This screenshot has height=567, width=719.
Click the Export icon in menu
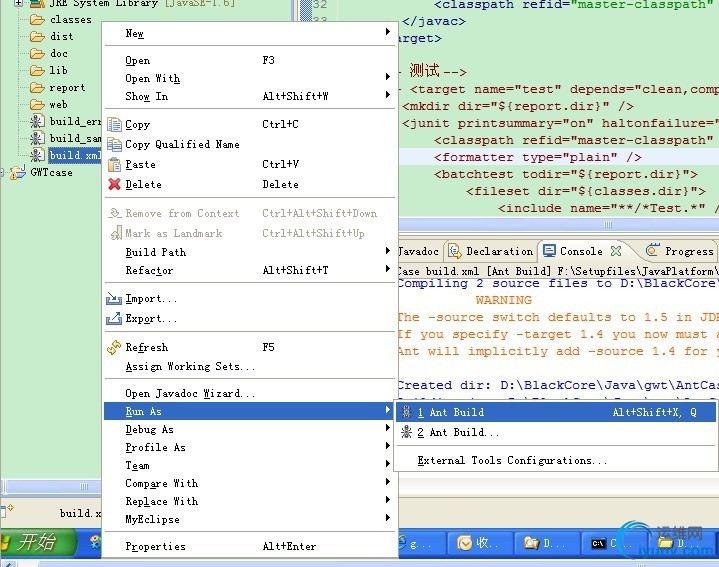(x=114, y=319)
